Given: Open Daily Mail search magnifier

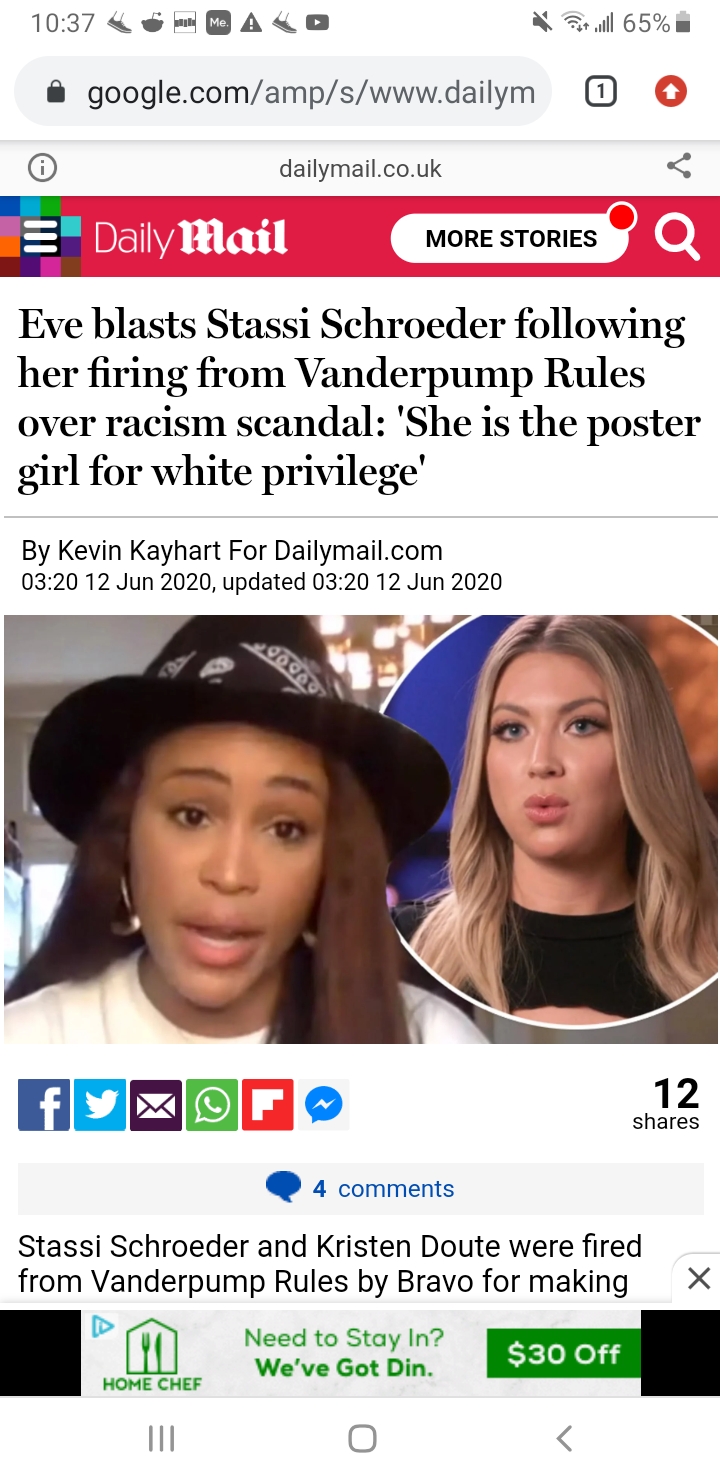Looking at the screenshot, I should pyautogui.click(x=677, y=238).
